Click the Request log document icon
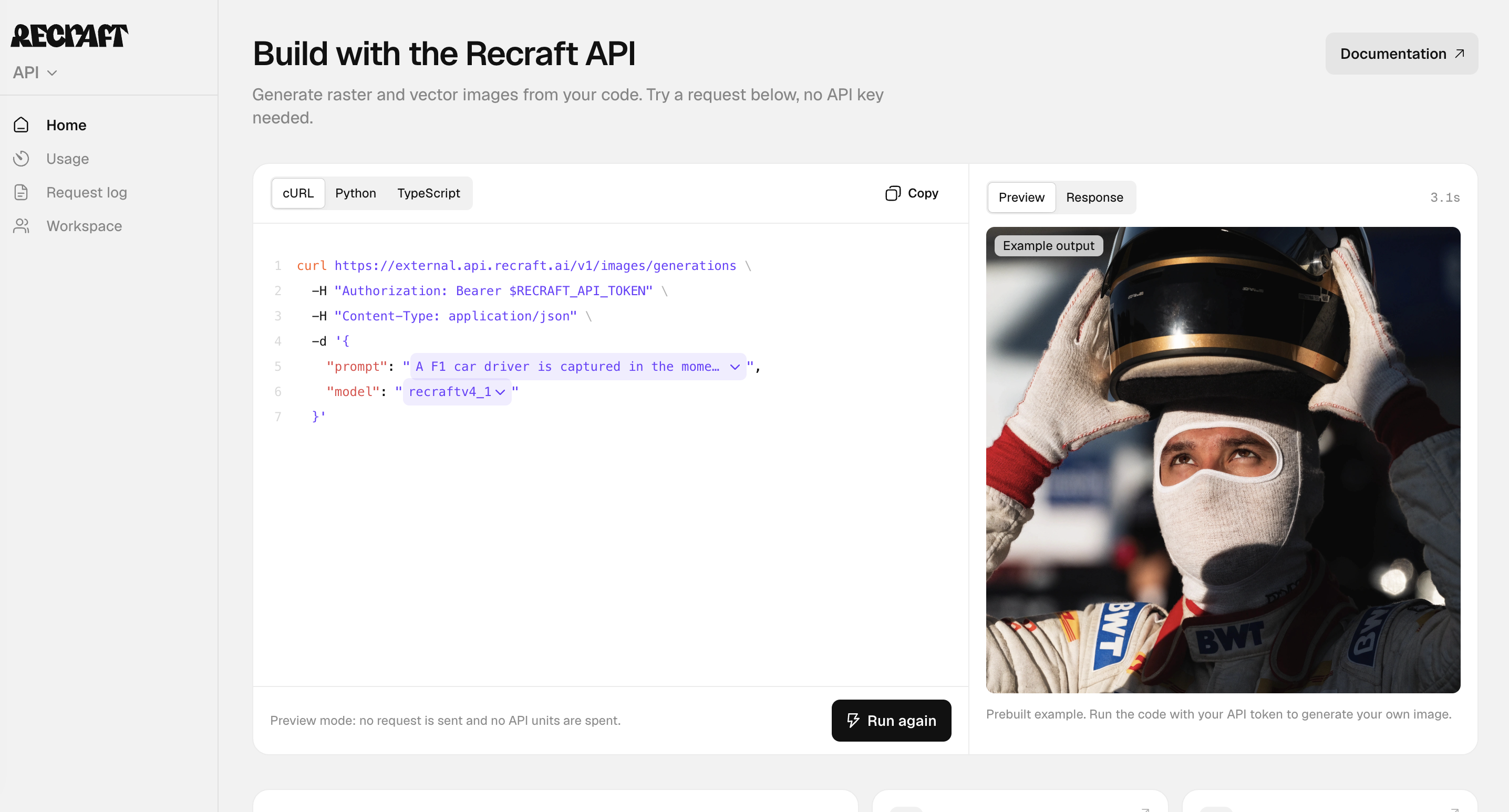The image size is (1509, 812). (x=21, y=192)
